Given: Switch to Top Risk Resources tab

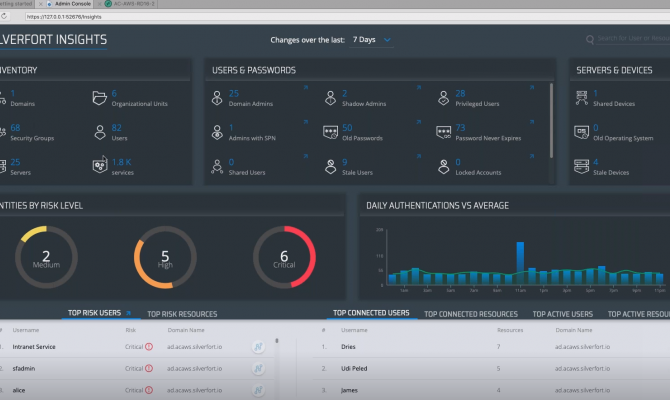Looking at the screenshot, I should click(182, 314).
